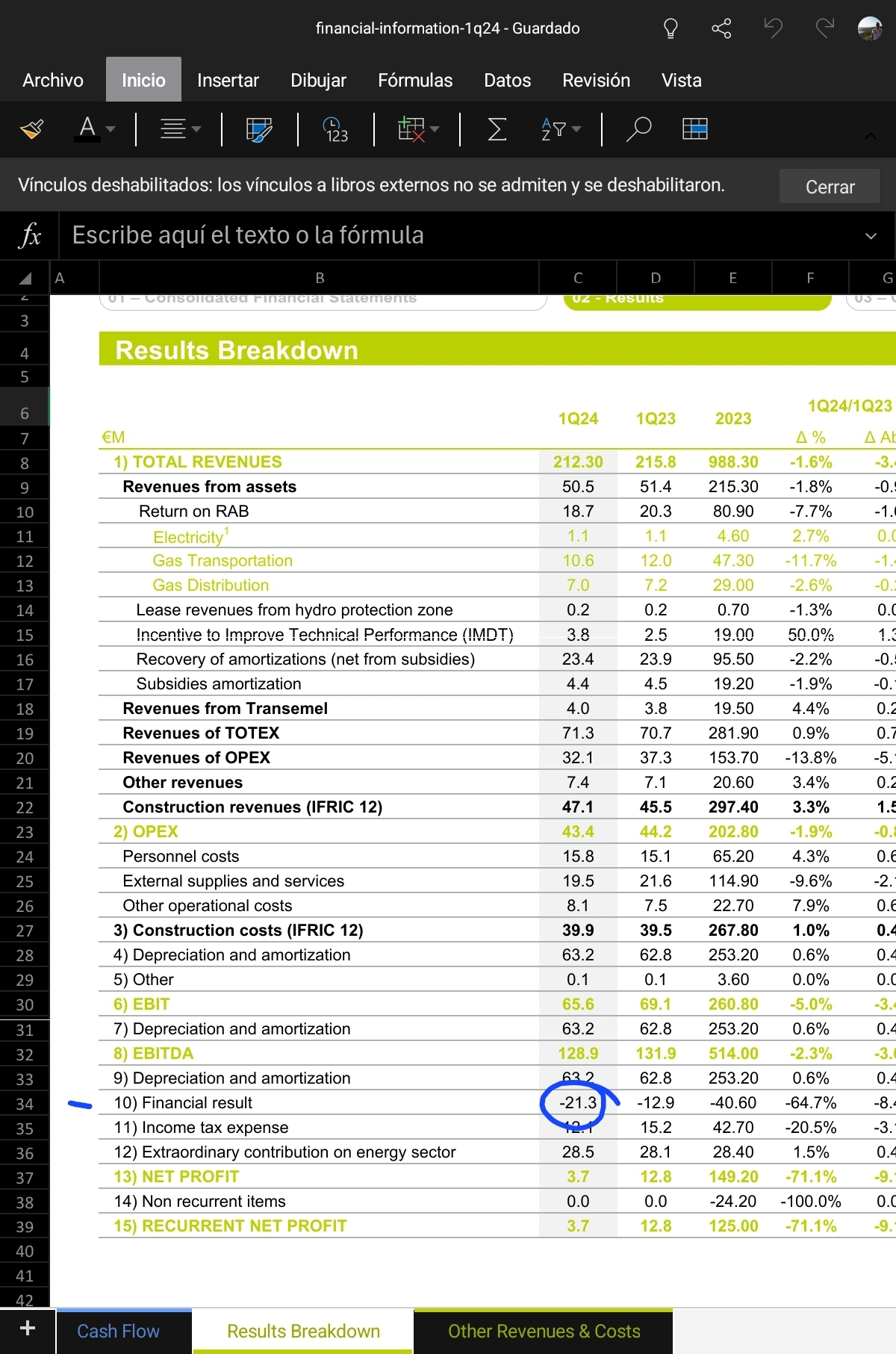Click the Undo arrow icon
The image size is (896, 1354).
[x=773, y=29]
